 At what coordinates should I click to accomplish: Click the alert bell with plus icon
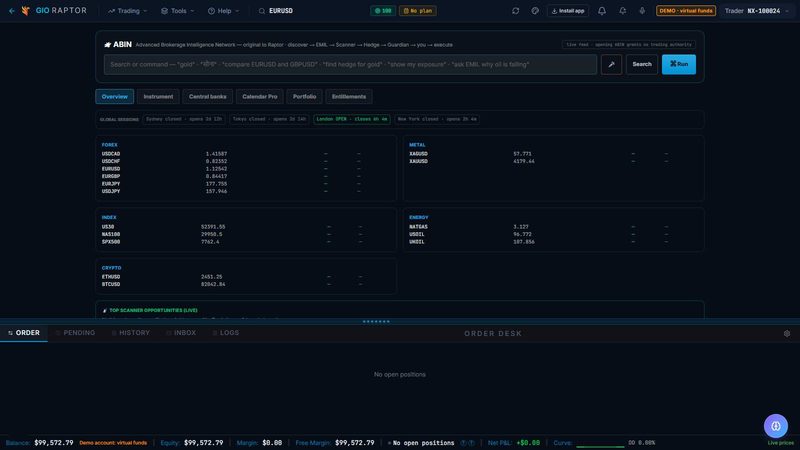pos(622,11)
